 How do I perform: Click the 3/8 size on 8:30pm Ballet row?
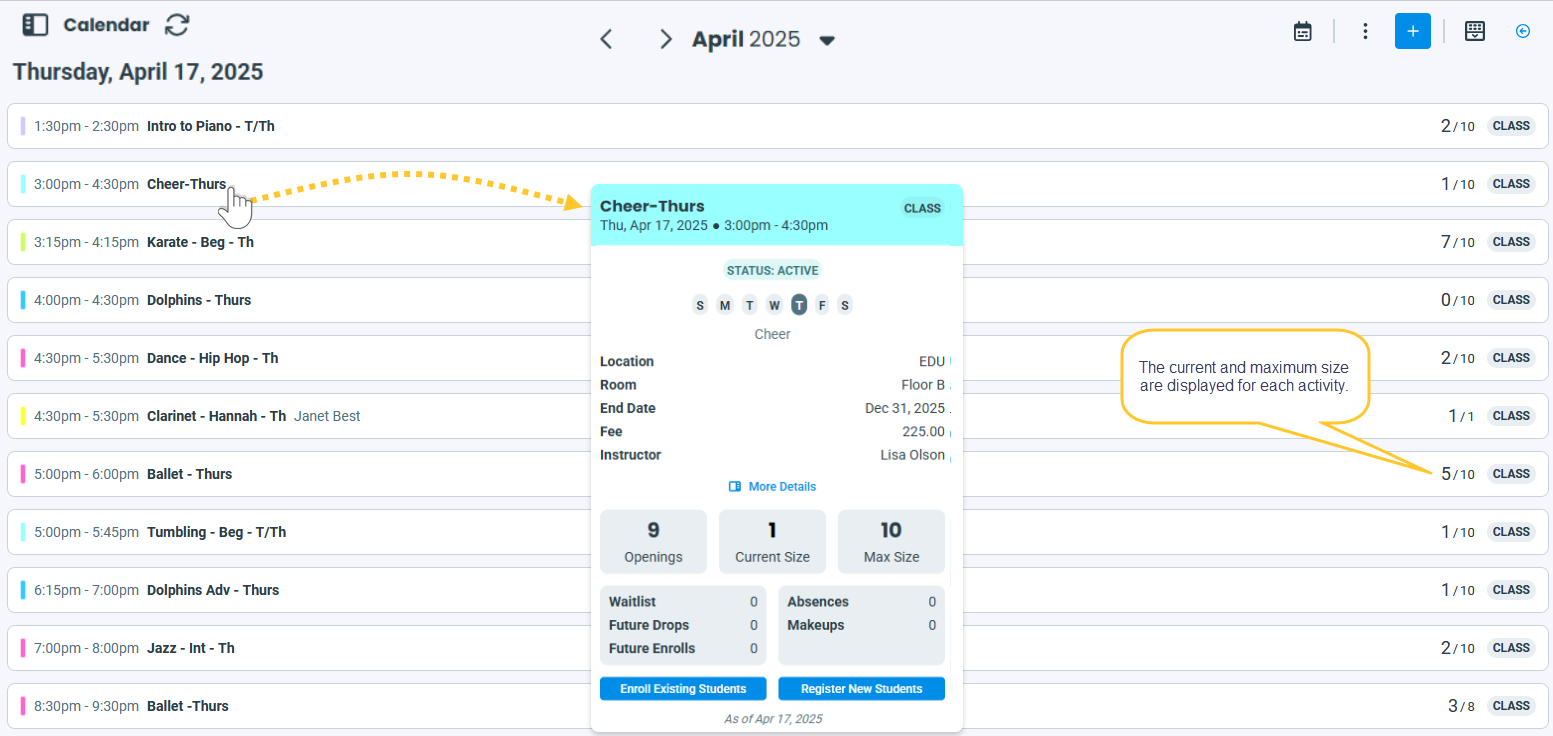[x=1461, y=706]
